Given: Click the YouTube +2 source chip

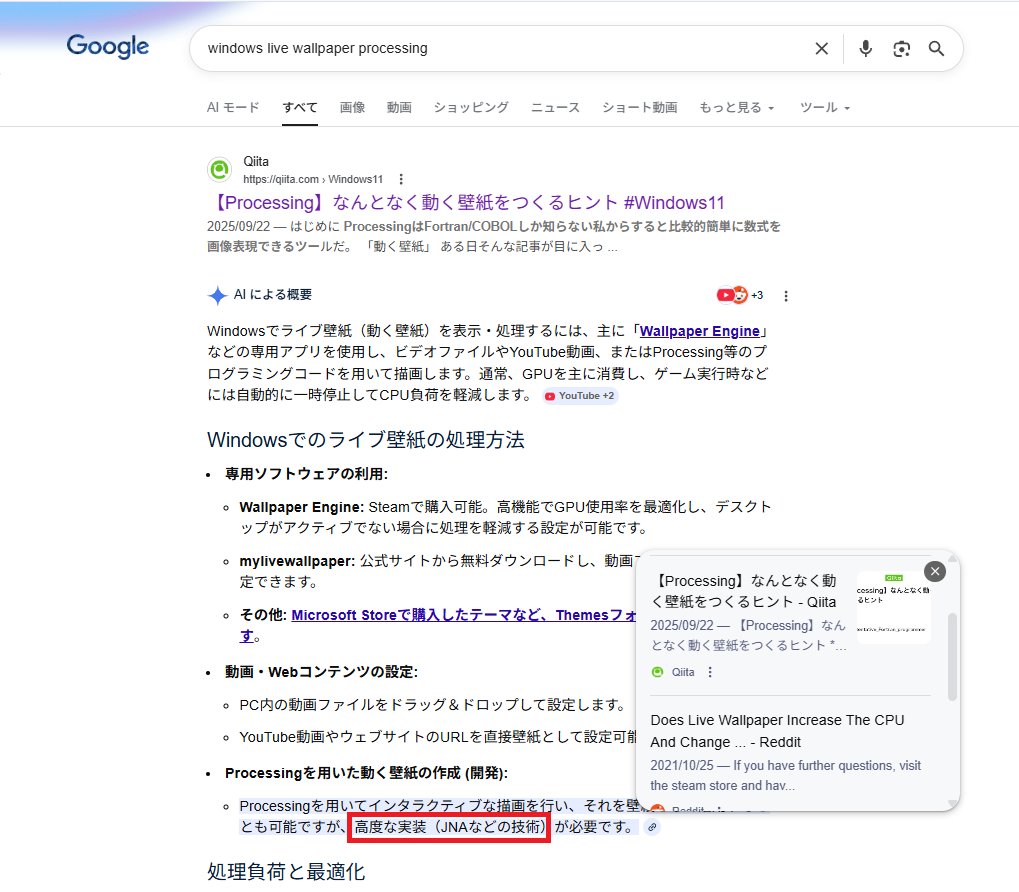Looking at the screenshot, I should click(x=580, y=396).
